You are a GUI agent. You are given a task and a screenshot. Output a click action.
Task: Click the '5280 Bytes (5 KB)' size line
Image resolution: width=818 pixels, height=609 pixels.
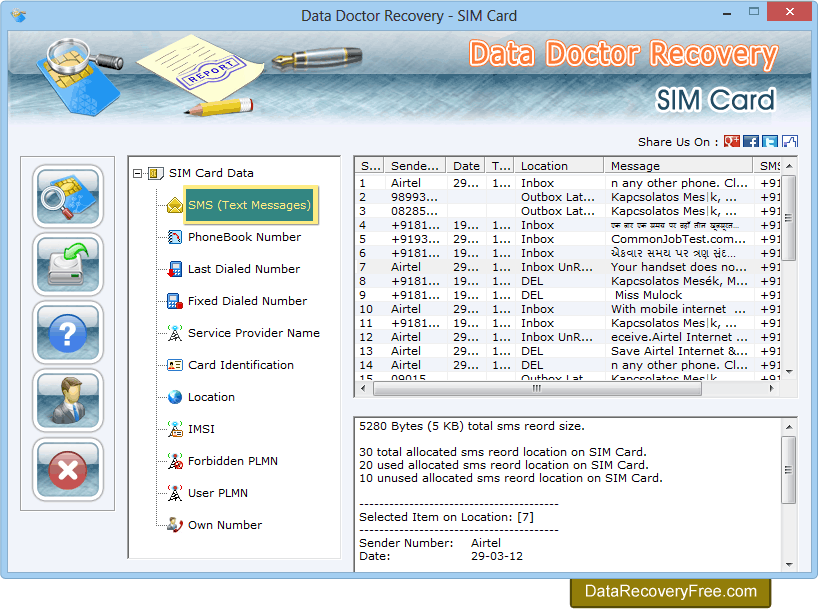pyautogui.click(x=472, y=426)
